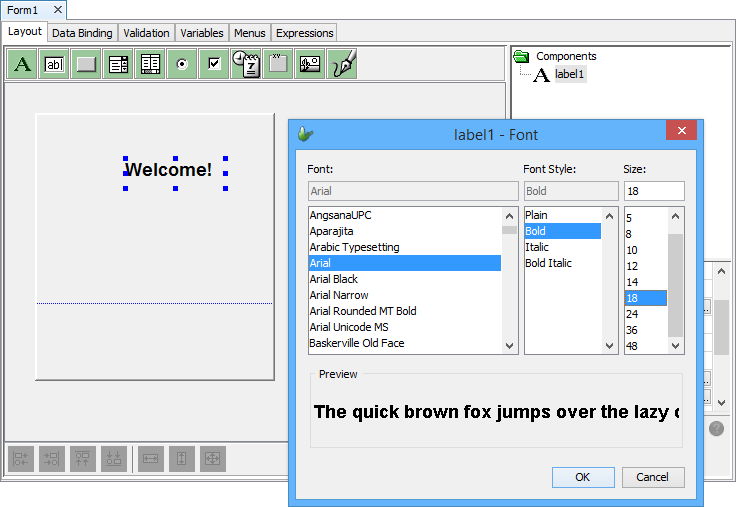The height and width of the screenshot is (507, 736).
Task: Select the checkbox component tool
Action: (214, 64)
